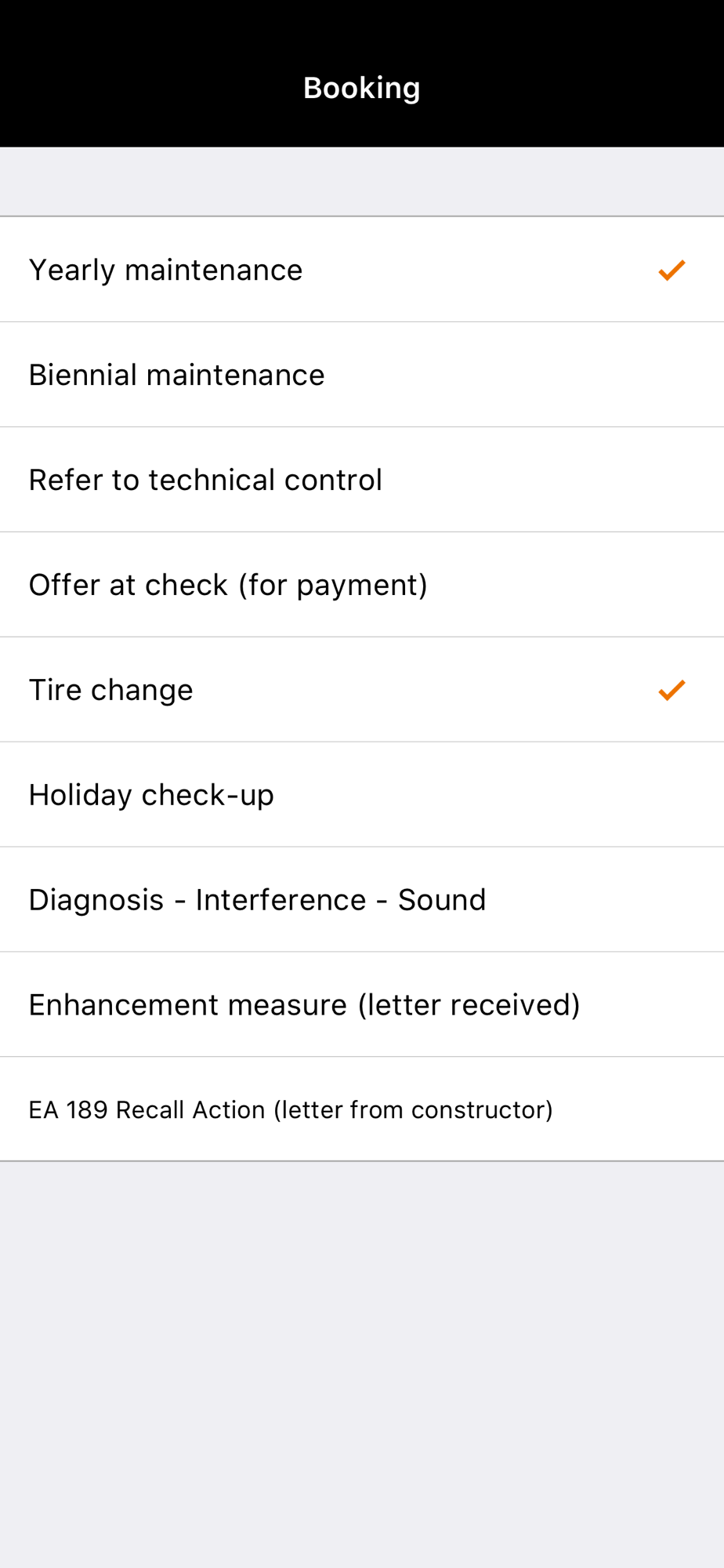Tap the empty gray area below list
The height and width of the screenshot is (1568, 724).
coord(362,1364)
